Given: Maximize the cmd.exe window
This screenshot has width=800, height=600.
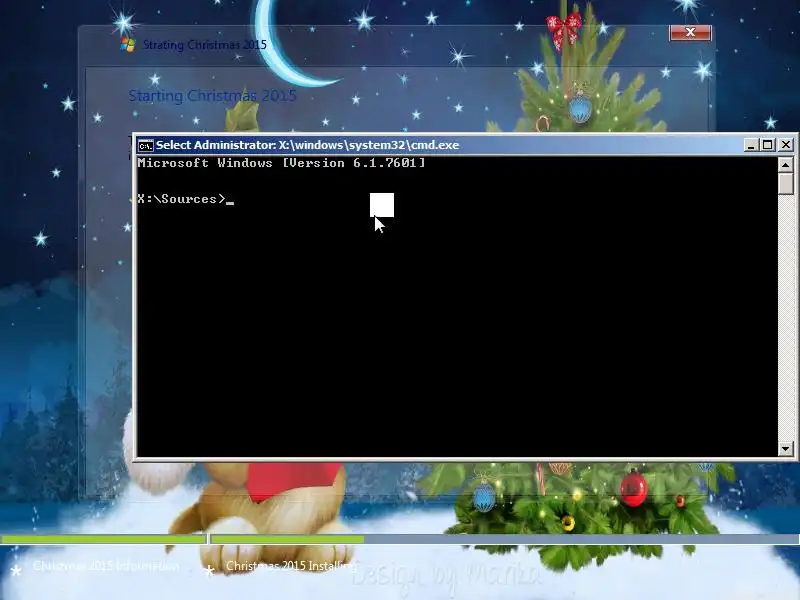Looking at the screenshot, I should pos(768,145).
